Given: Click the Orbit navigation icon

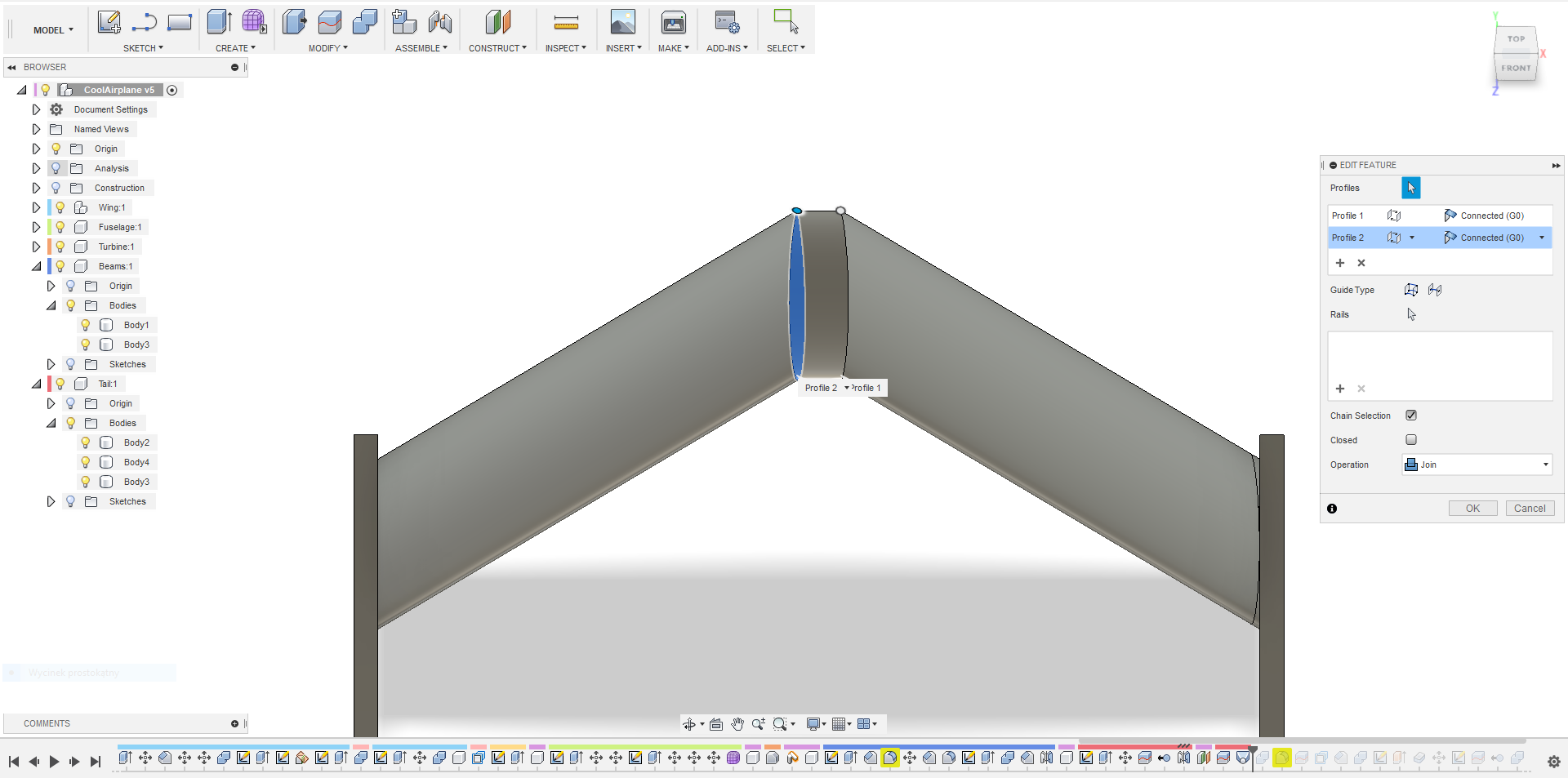Looking at the screenshot, I should (x=689, y=724).
